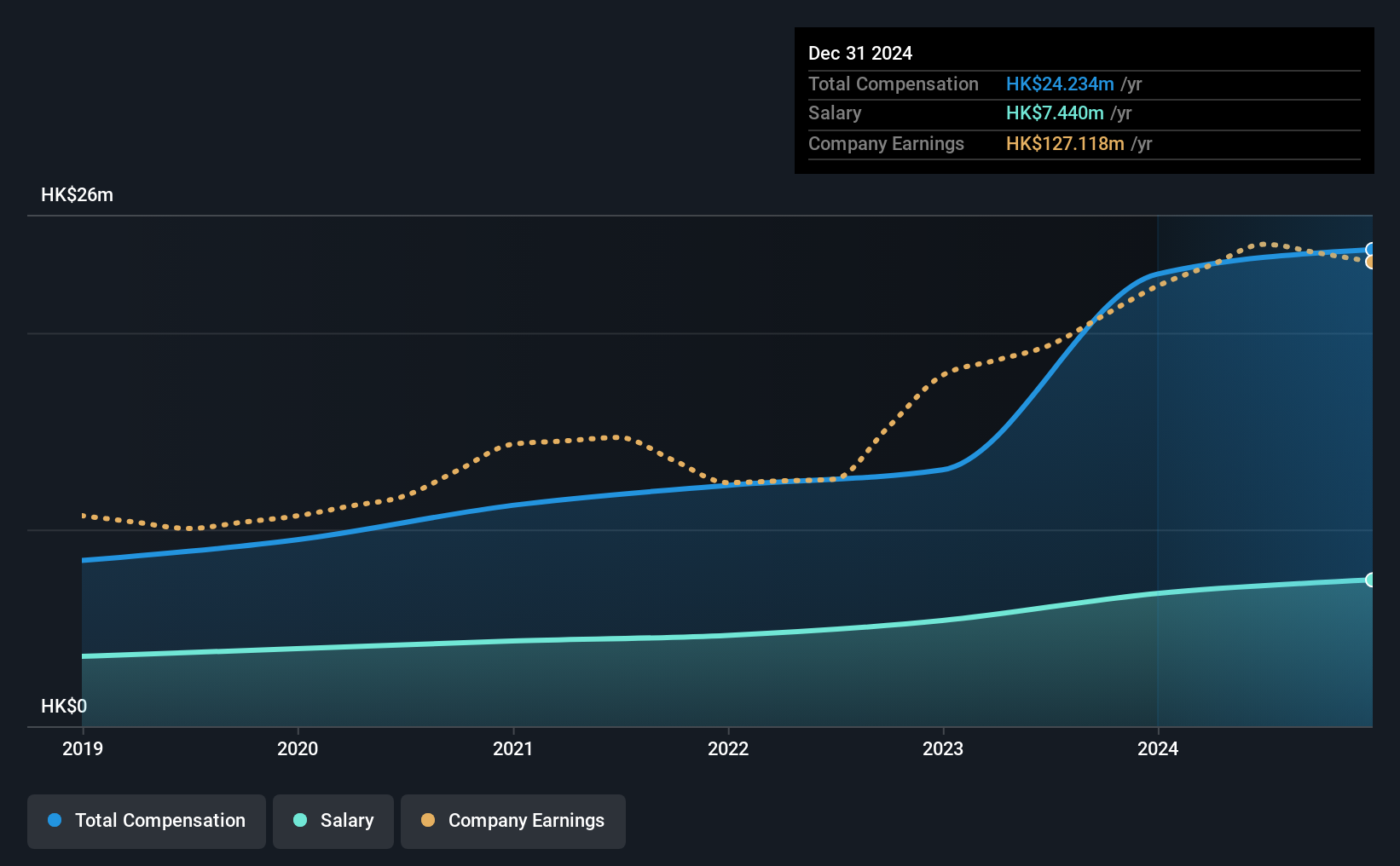Toggle the Company Earnings legend button
The height and width of the screenshot is (866, 1400).
tap(513, 821)
